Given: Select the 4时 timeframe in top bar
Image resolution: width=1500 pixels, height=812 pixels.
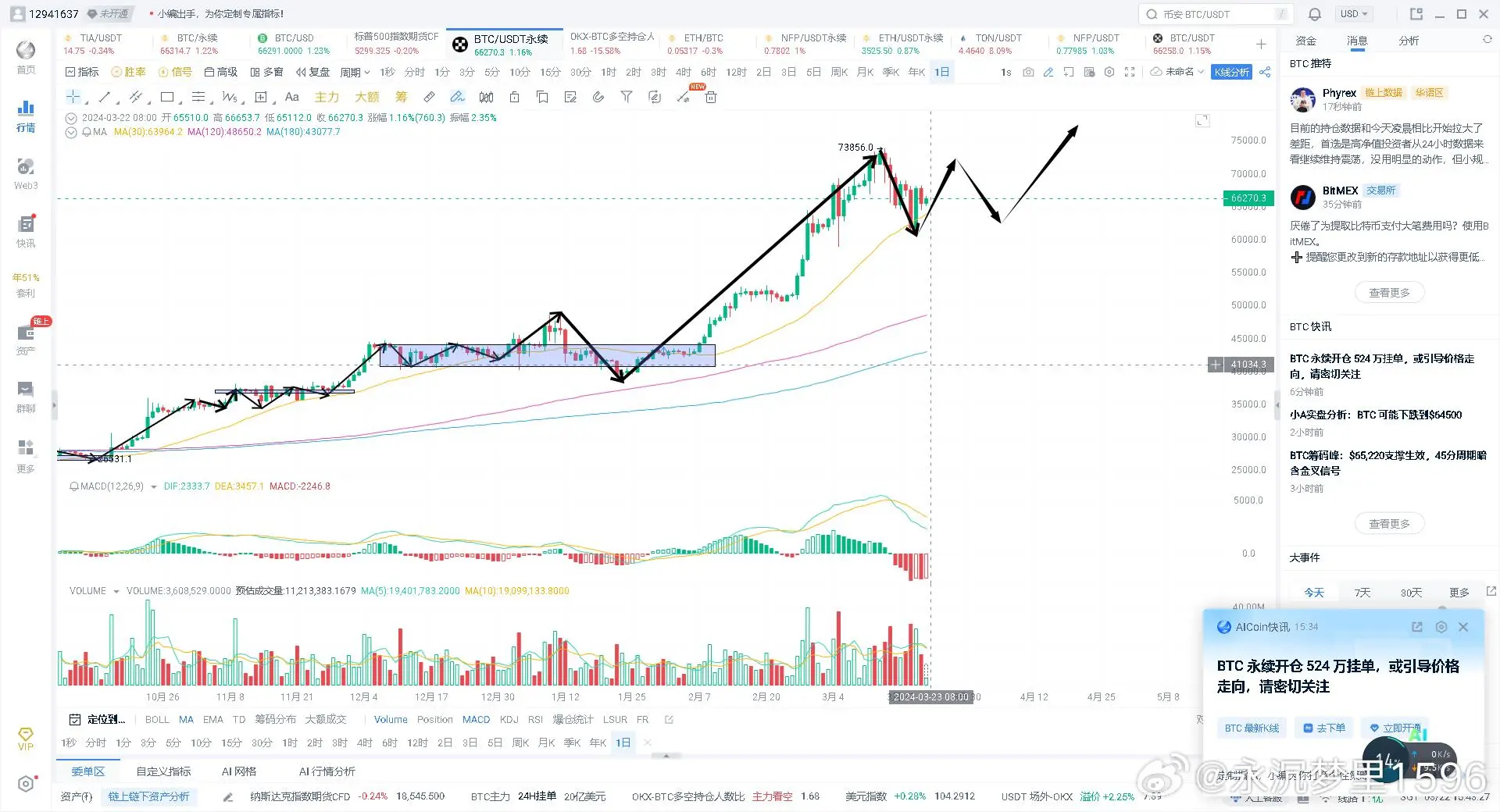Looking at the screenshot, I should (x=684, y=72).
